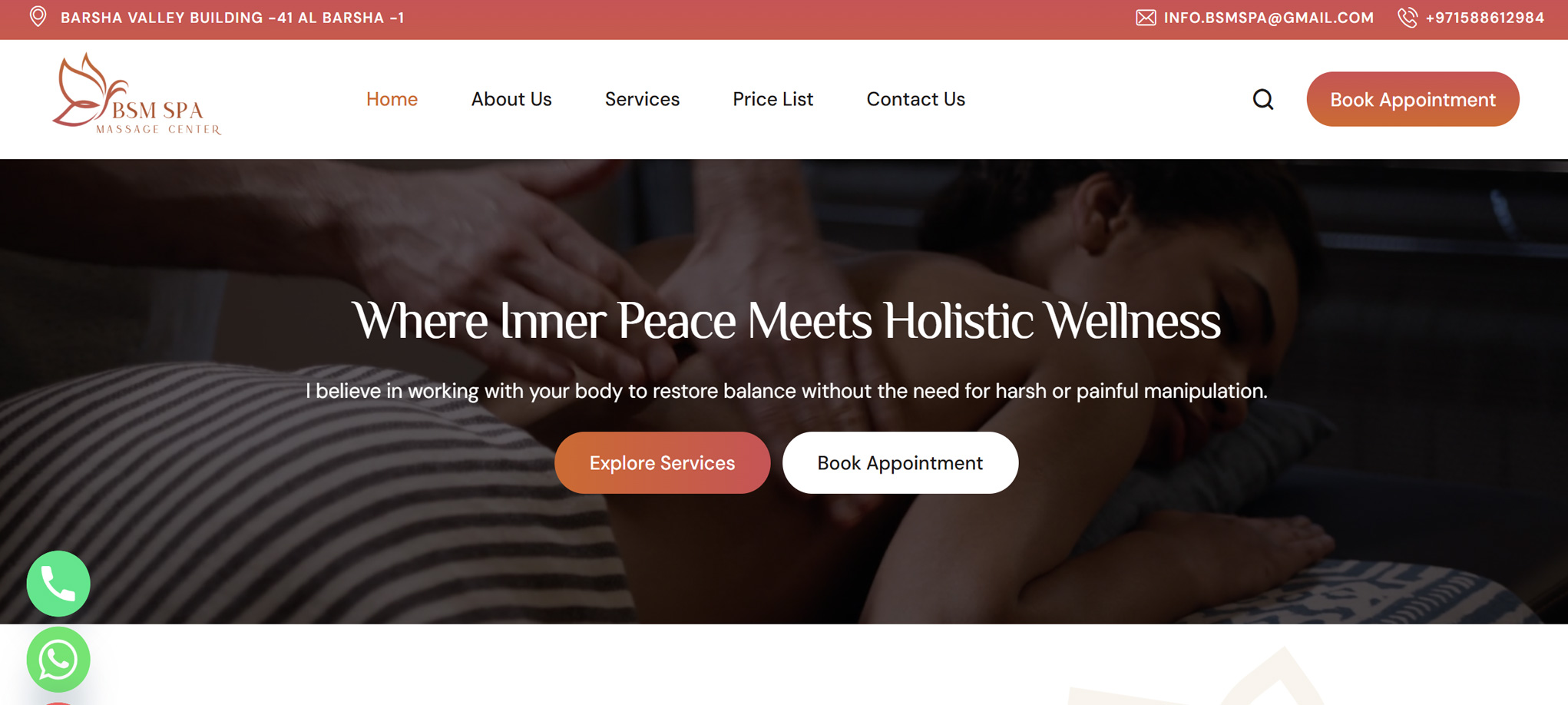Tap the green phone call floating button
This screenshot has height=705, width=1568.
click(58, 584)
